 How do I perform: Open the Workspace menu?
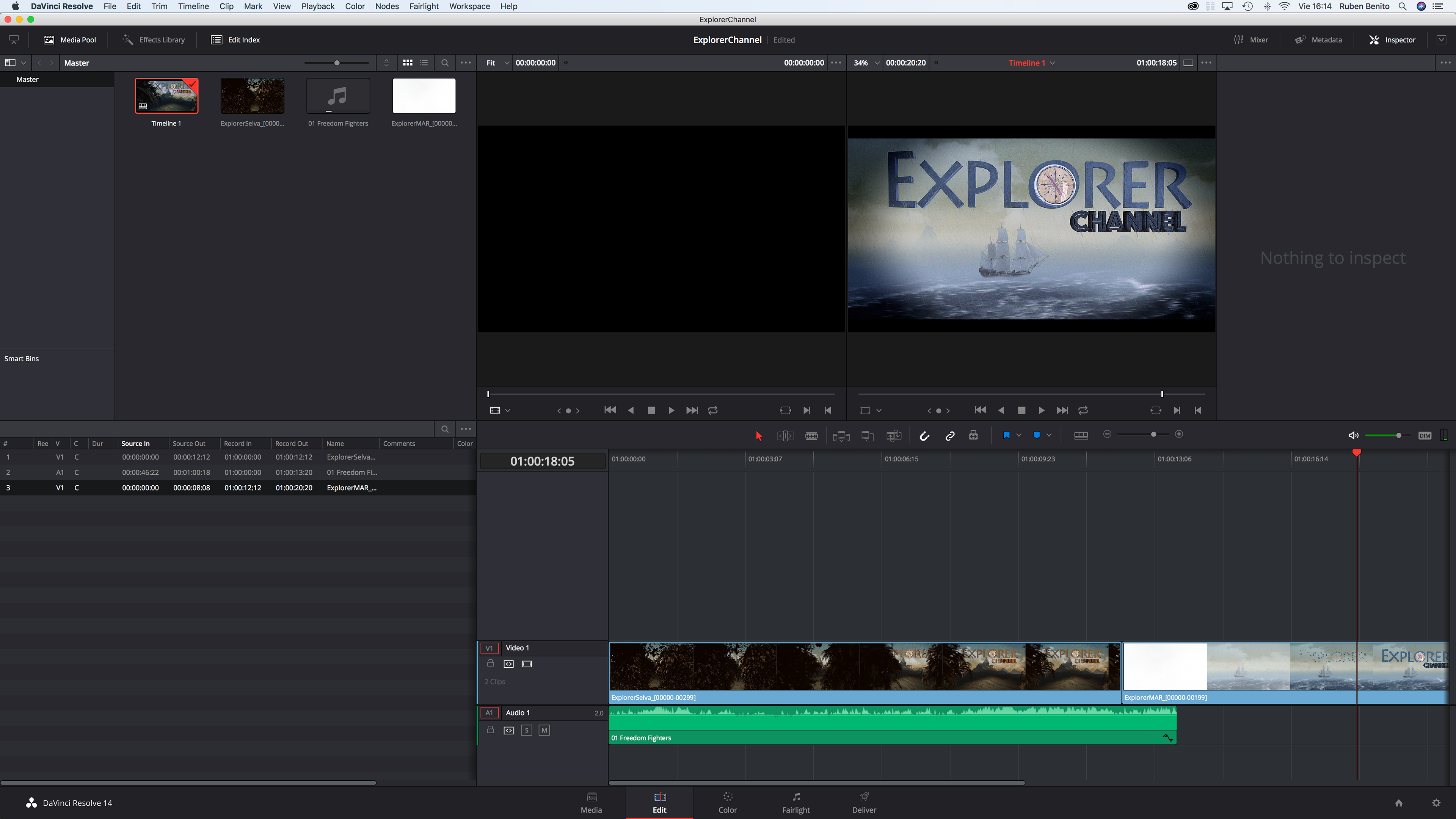470,6
